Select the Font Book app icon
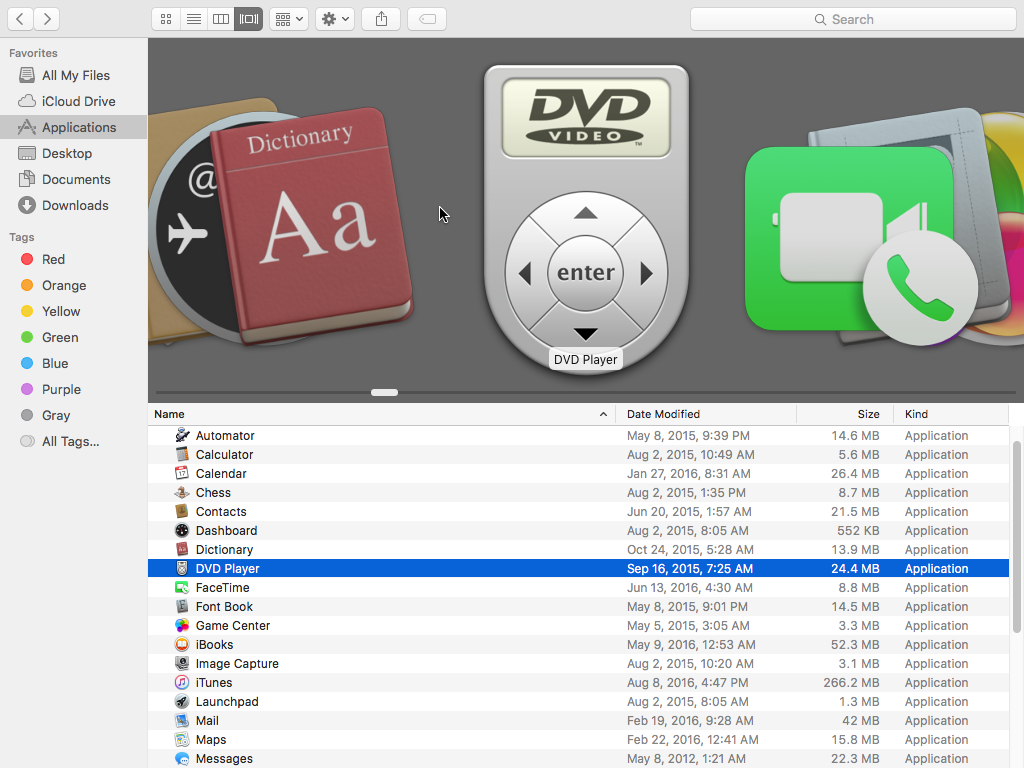This screenshot has width=1024, height=768. click(182, 606)
